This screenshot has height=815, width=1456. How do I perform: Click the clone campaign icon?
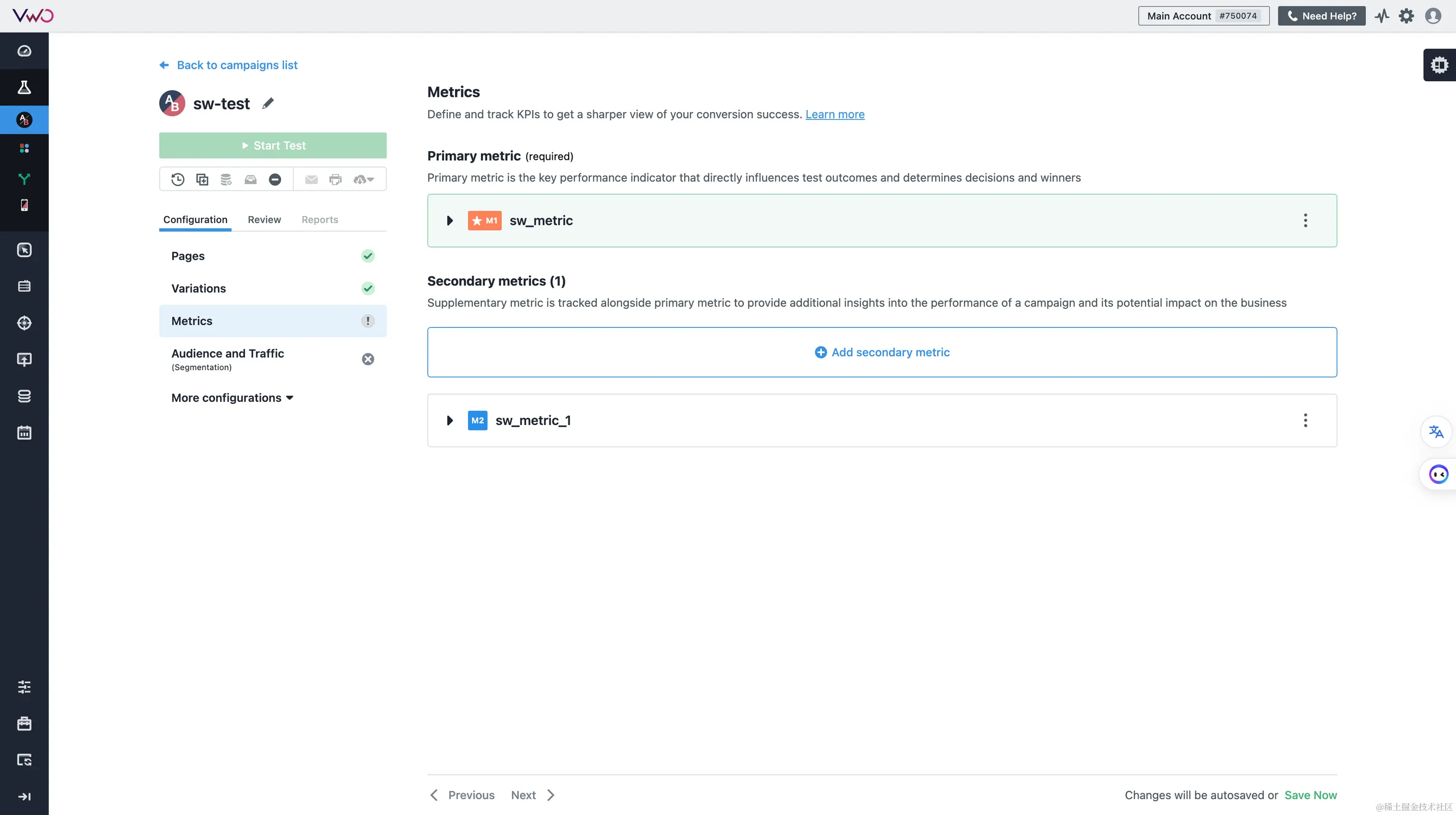click(202, 180)
